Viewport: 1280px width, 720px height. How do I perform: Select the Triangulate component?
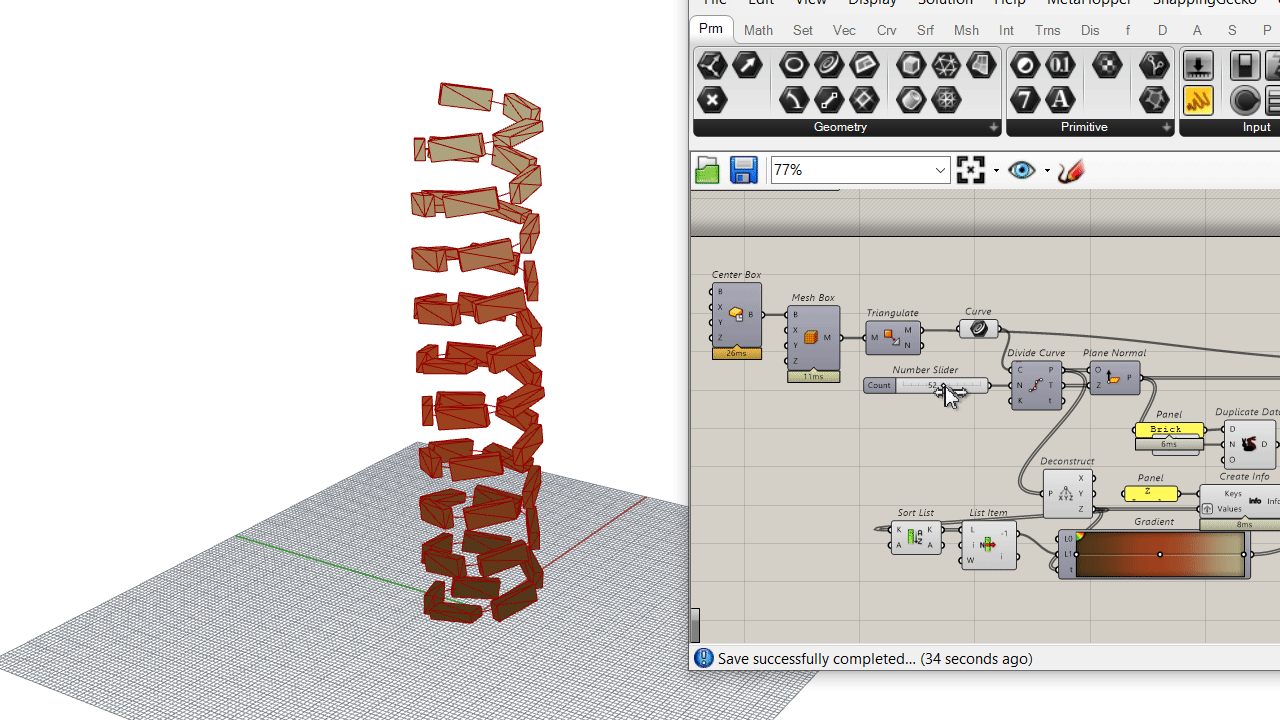(893, 338)
